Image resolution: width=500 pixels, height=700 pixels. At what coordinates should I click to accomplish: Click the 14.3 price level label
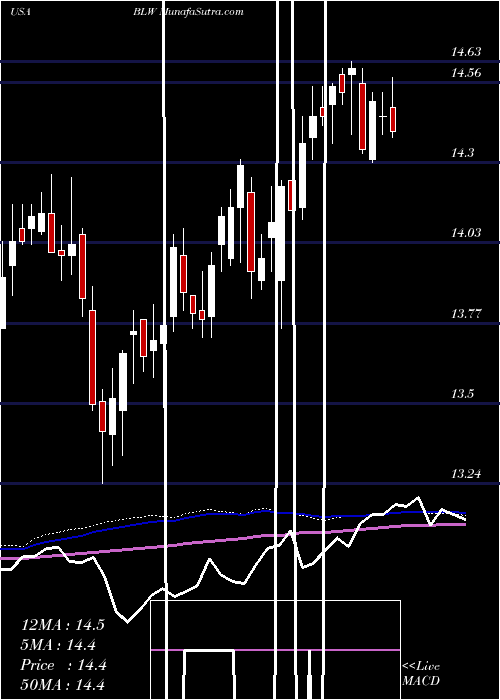point(462,153)
